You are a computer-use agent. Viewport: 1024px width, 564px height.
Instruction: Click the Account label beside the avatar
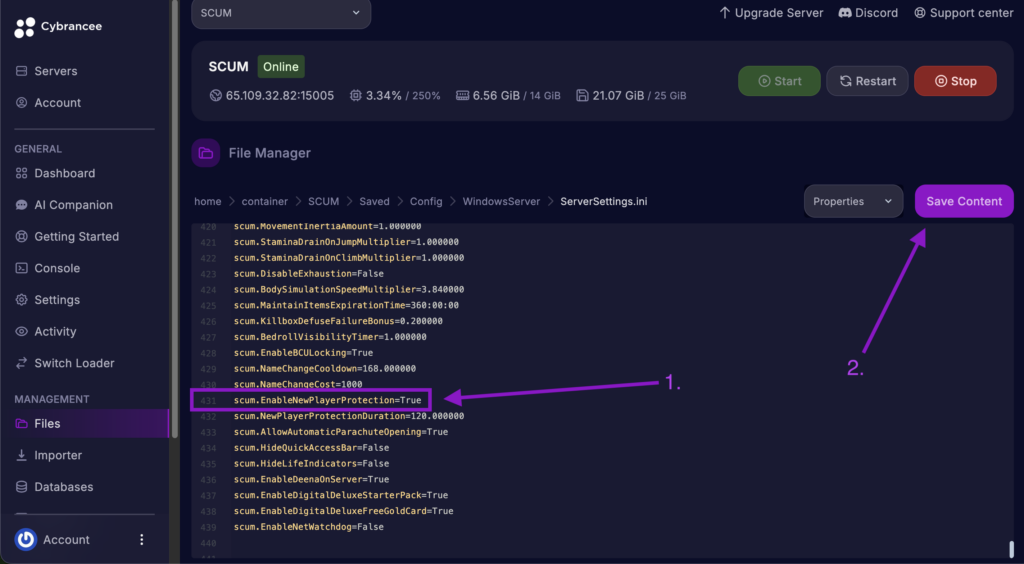[x=66, y=540]
